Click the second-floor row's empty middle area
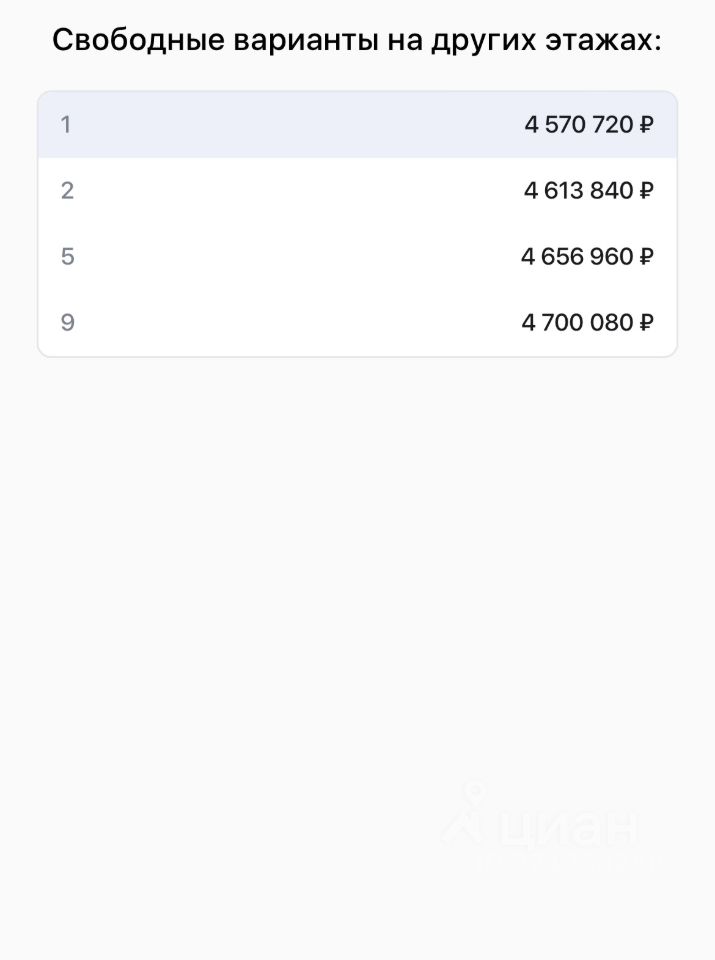The image size is (715, 960). [300, 191]
